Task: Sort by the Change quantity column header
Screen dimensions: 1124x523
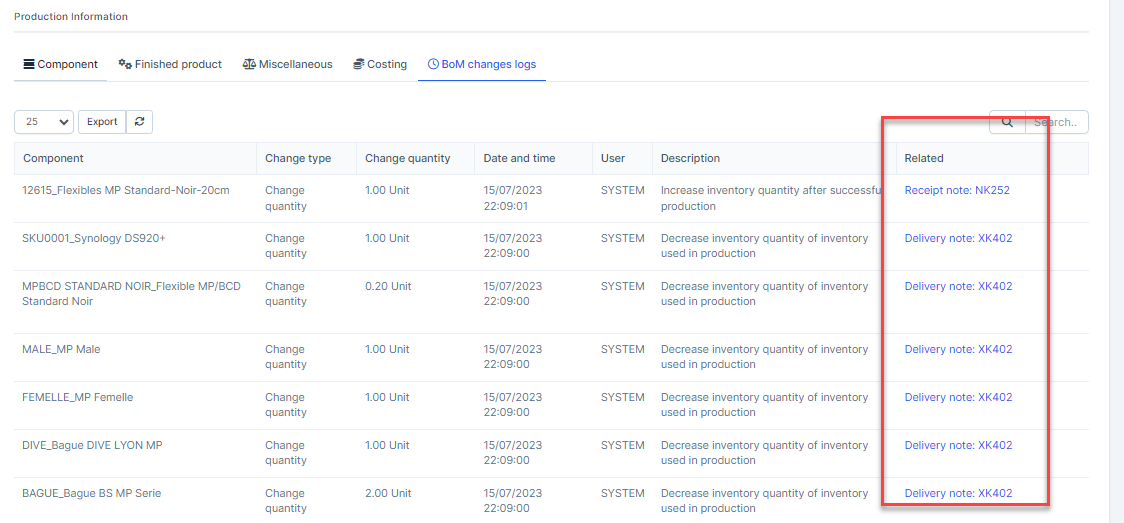Action: point(407,158)
